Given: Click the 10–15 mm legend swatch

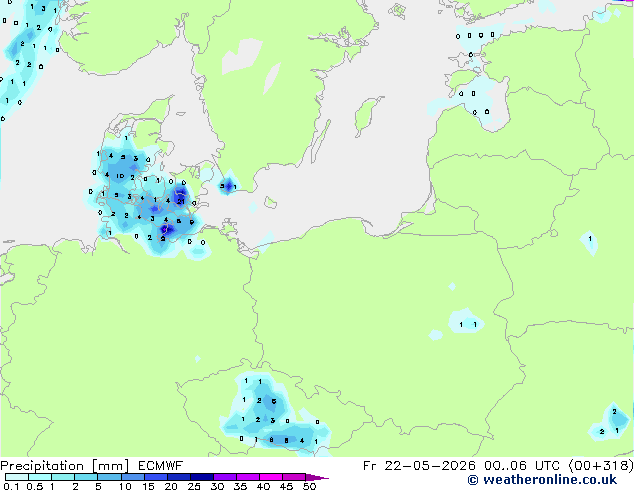Looking at the screenshot, I should pyautogui.click(x=133, y=477).
